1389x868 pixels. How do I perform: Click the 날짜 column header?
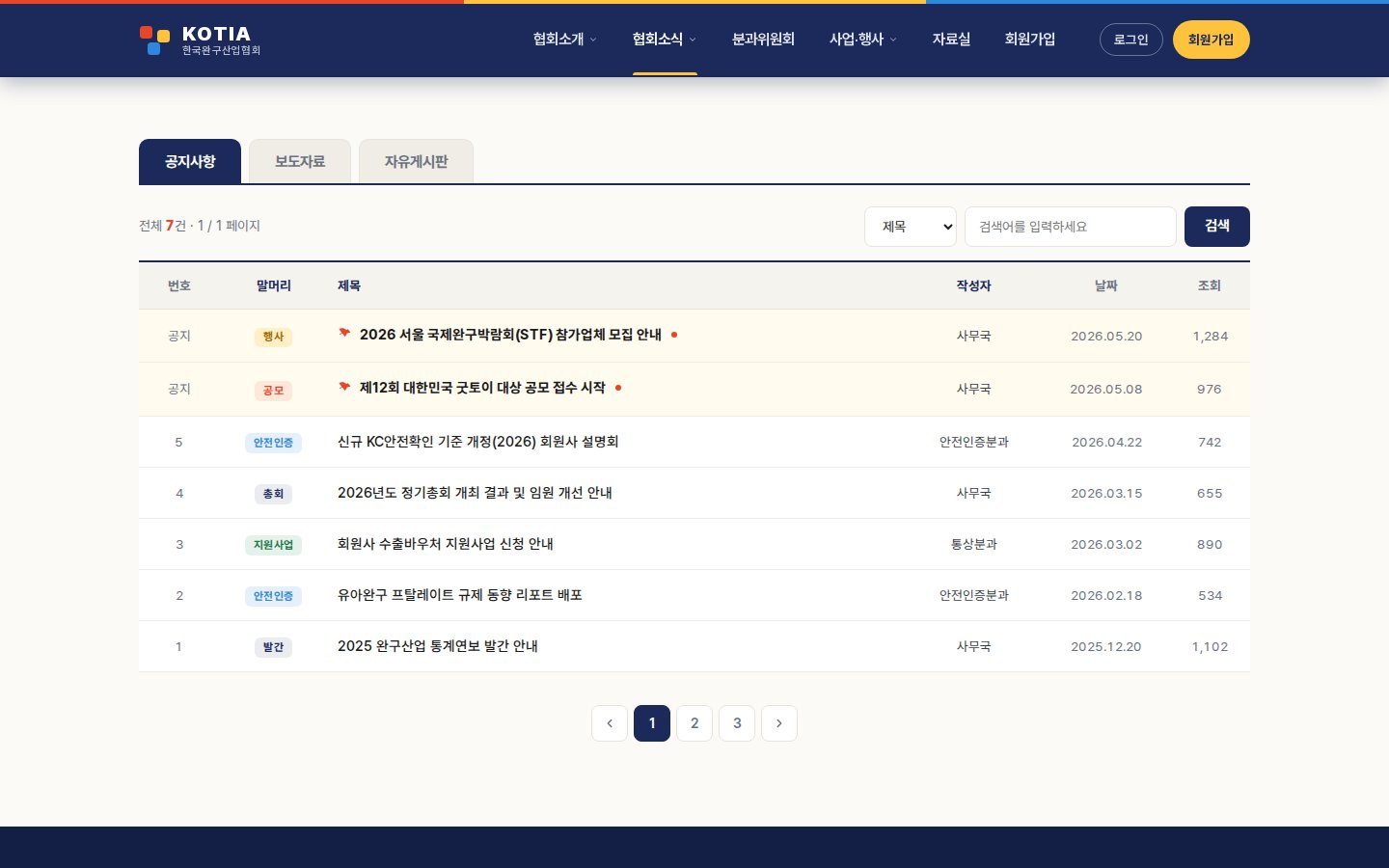coord(1106,285)
